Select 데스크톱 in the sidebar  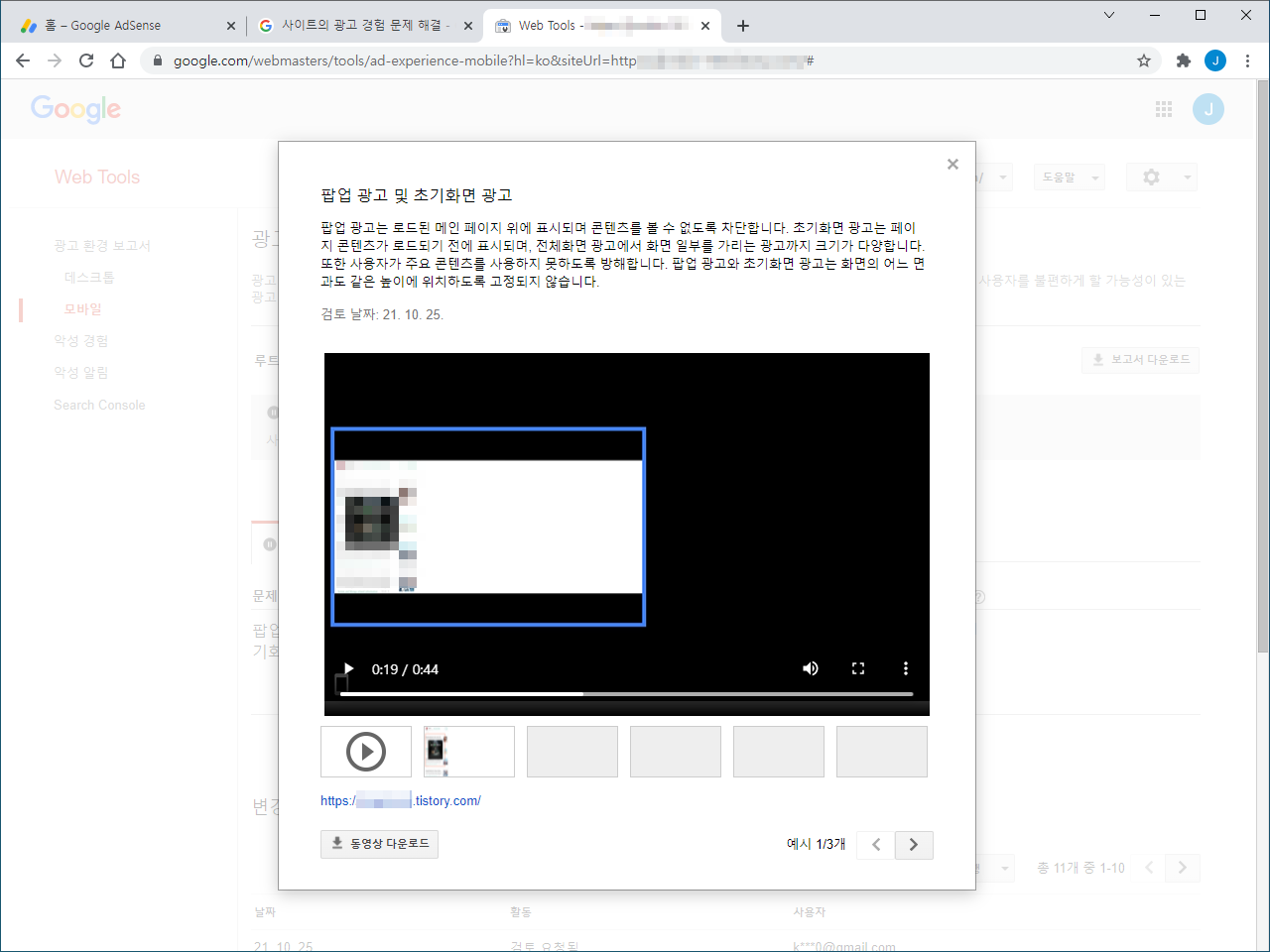[x=89, y=277]
